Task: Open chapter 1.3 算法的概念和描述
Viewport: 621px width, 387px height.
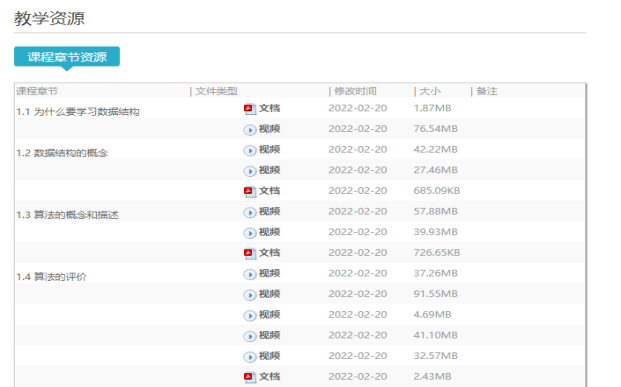Action: tap(67, 215)
